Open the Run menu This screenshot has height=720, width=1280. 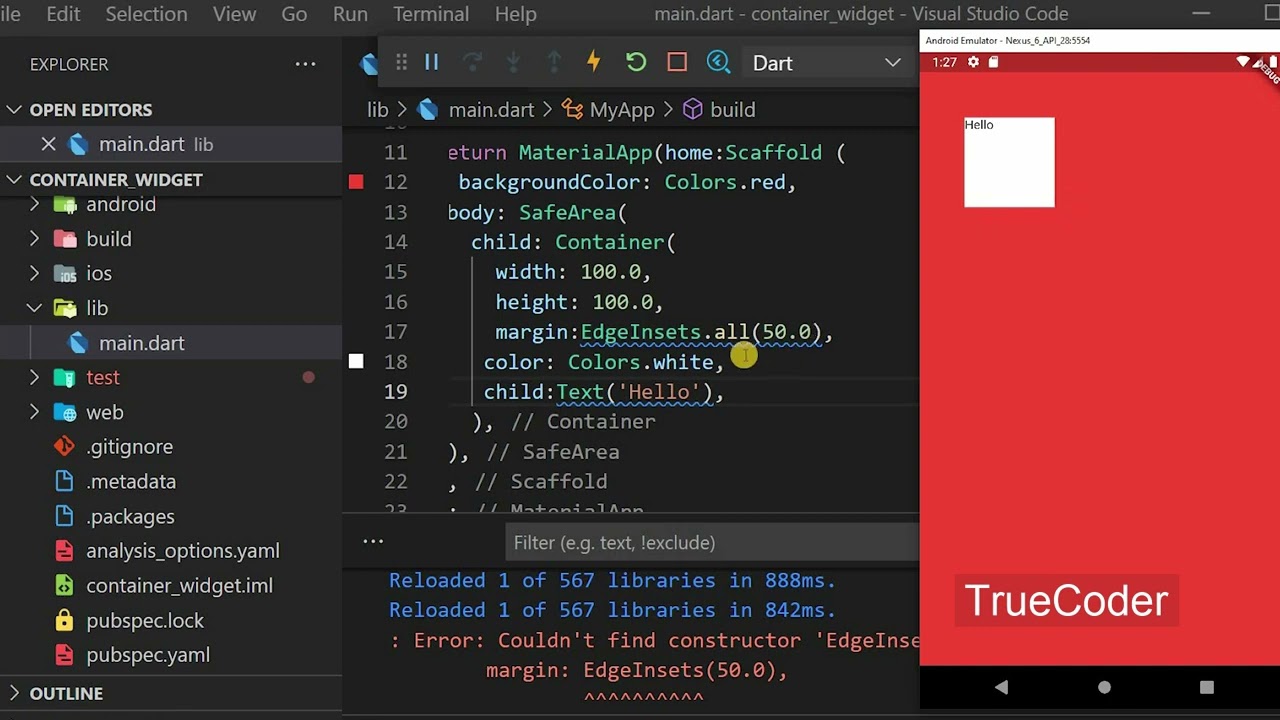tap(350, 14)
